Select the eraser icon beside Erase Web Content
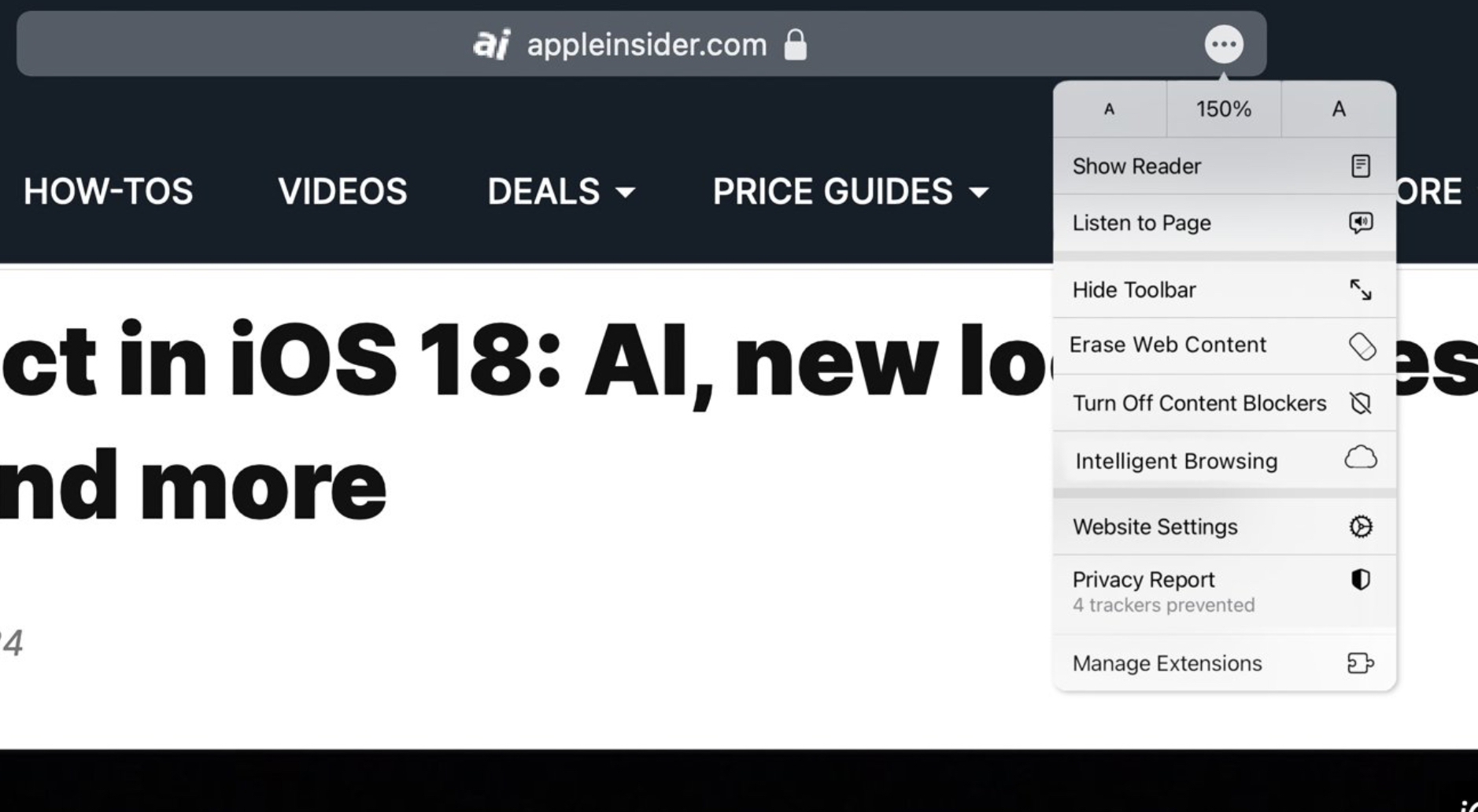This screenshot has width=1478, height=812. pos(1362,345)
